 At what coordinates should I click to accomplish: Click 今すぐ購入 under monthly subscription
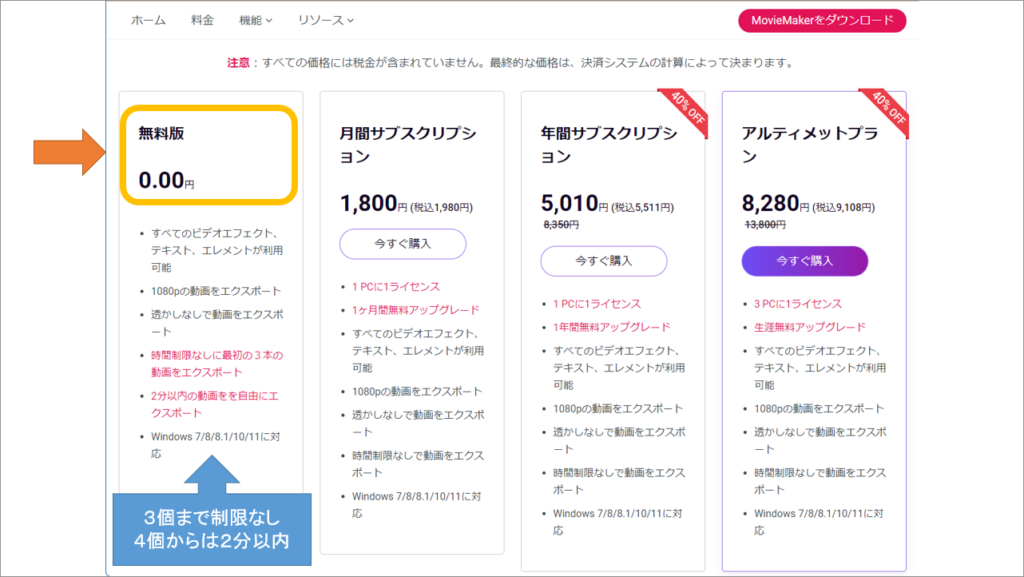coord(405,243)
